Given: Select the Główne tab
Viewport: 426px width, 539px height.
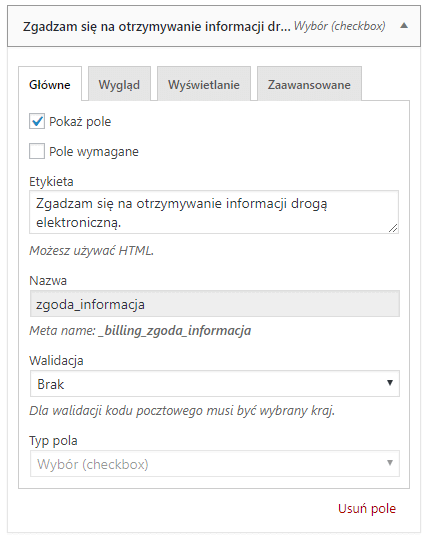Looking at the screenshot, I should pos(50,84).
